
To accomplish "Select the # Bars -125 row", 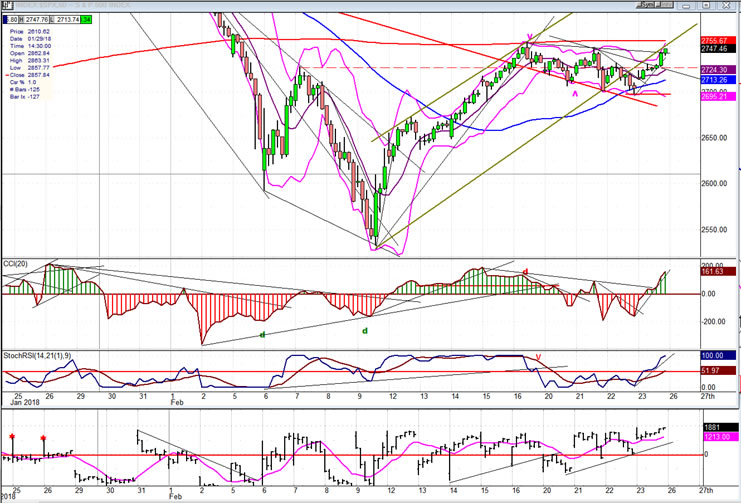I will pyautogui.click(x=25, y=89).
